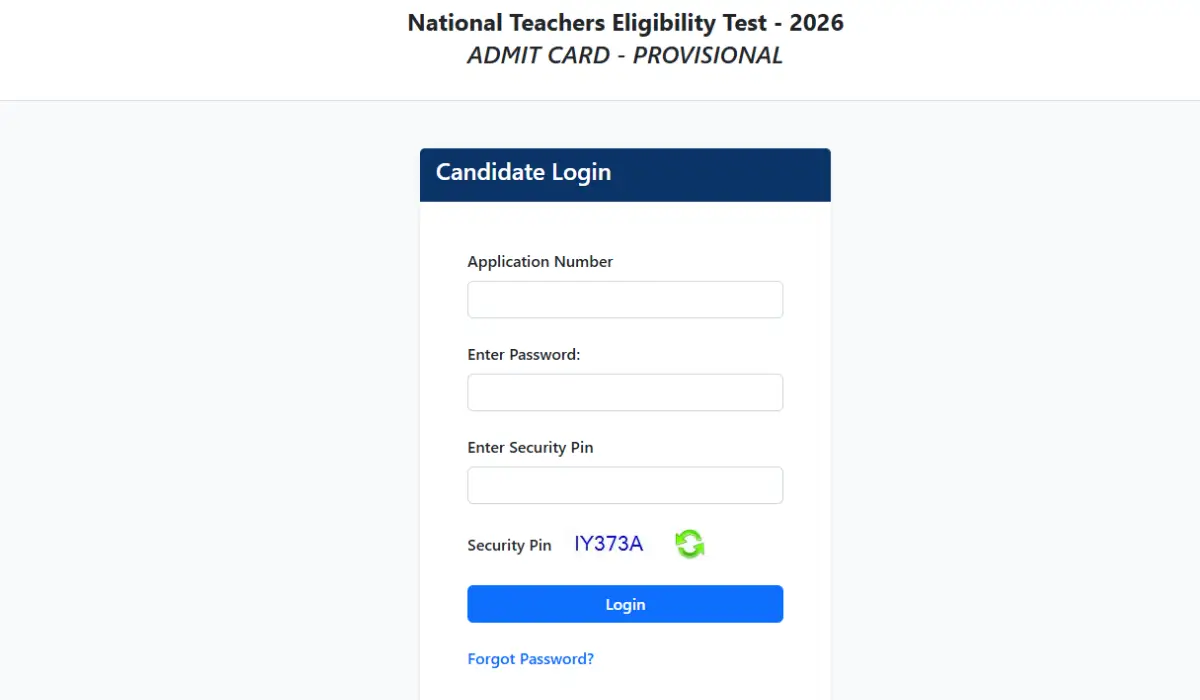Click the green refresh icon to regenerate security pin
The image size is (1200, 700).
[689, 543]
